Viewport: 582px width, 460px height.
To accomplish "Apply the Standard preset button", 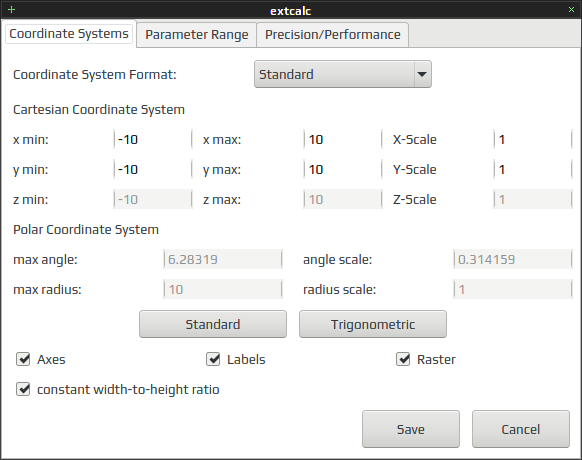I will click(x=213, y=324).
